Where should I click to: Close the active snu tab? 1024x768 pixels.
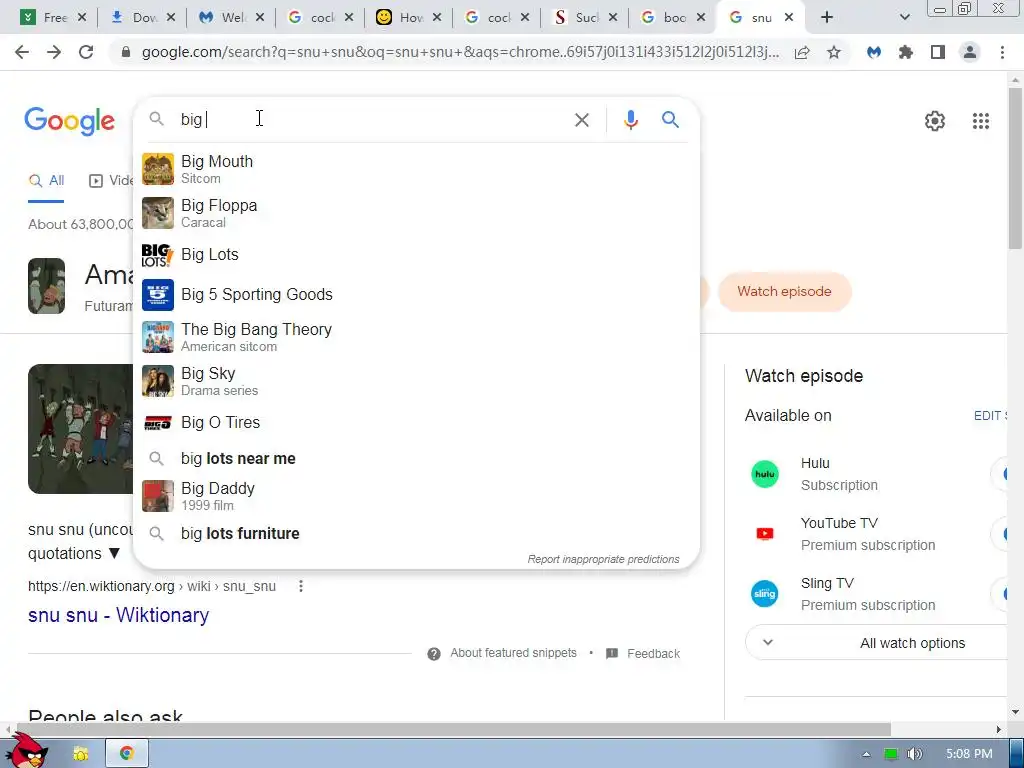tap(788, 18)
